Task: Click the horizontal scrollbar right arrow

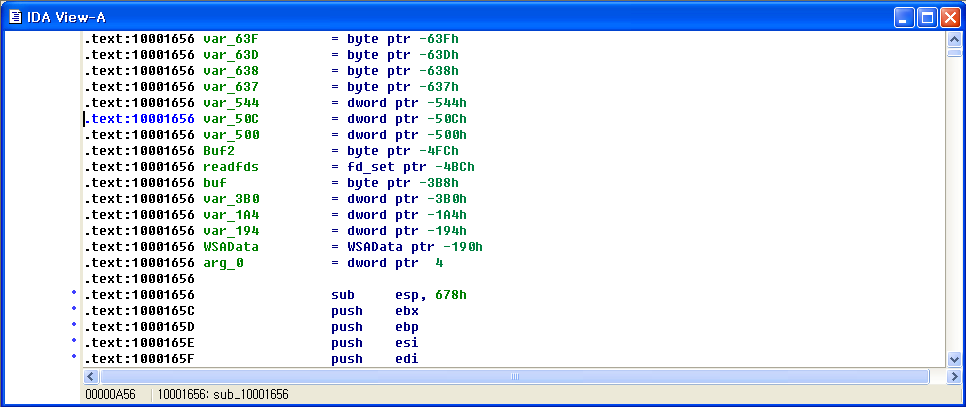Action: click(954, 376)
